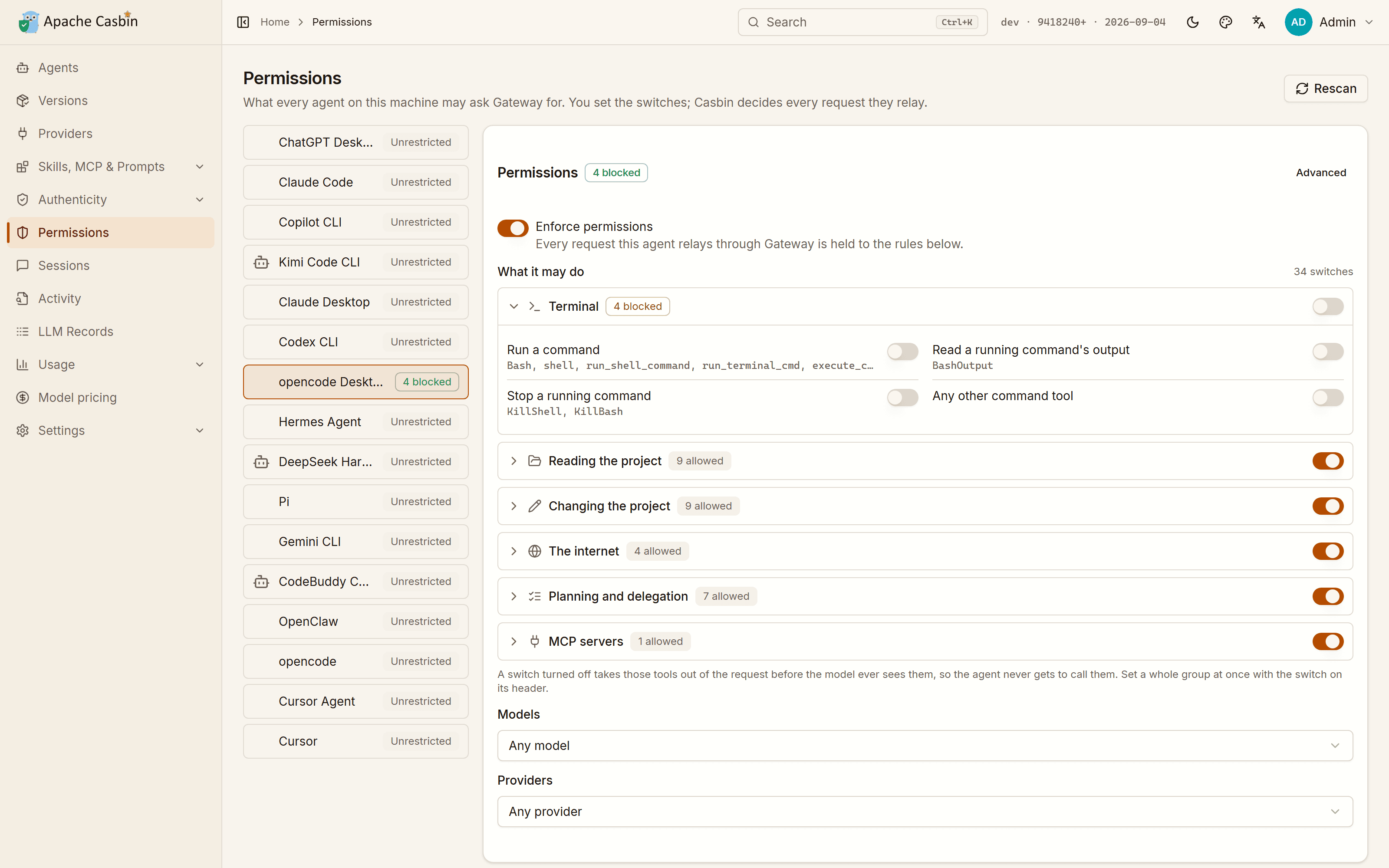Click the Activity scroll icon
This screenshot has width=1389, height=868.
click(23, 299)
